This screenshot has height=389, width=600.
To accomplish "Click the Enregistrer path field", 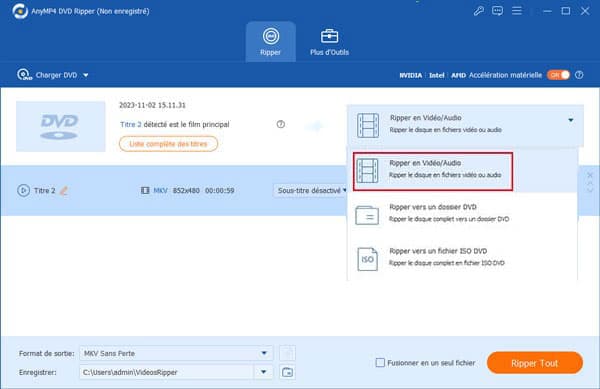I will click(x=166, y=372).
